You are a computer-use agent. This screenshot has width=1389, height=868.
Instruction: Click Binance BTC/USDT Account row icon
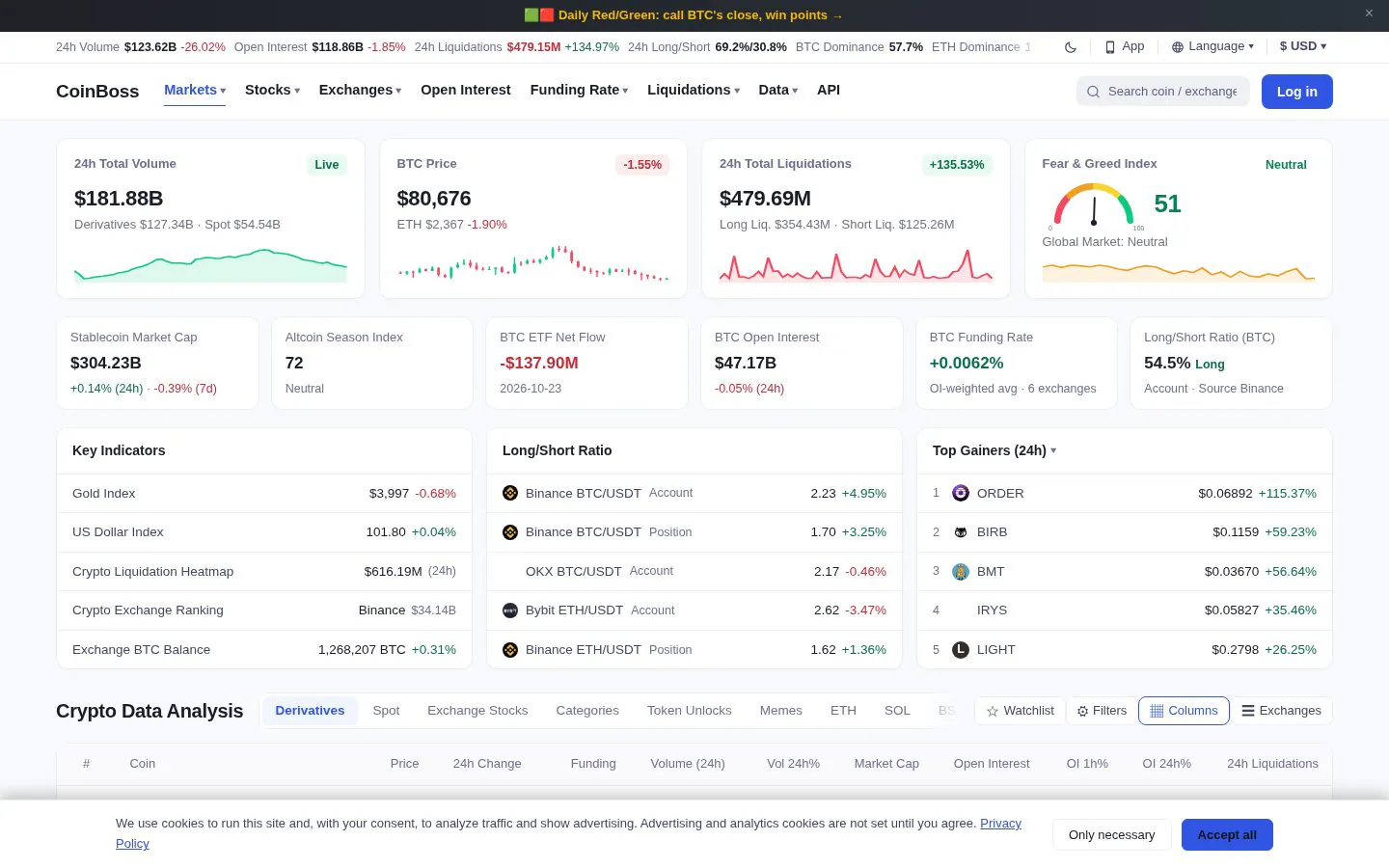(x=510, y=493)
